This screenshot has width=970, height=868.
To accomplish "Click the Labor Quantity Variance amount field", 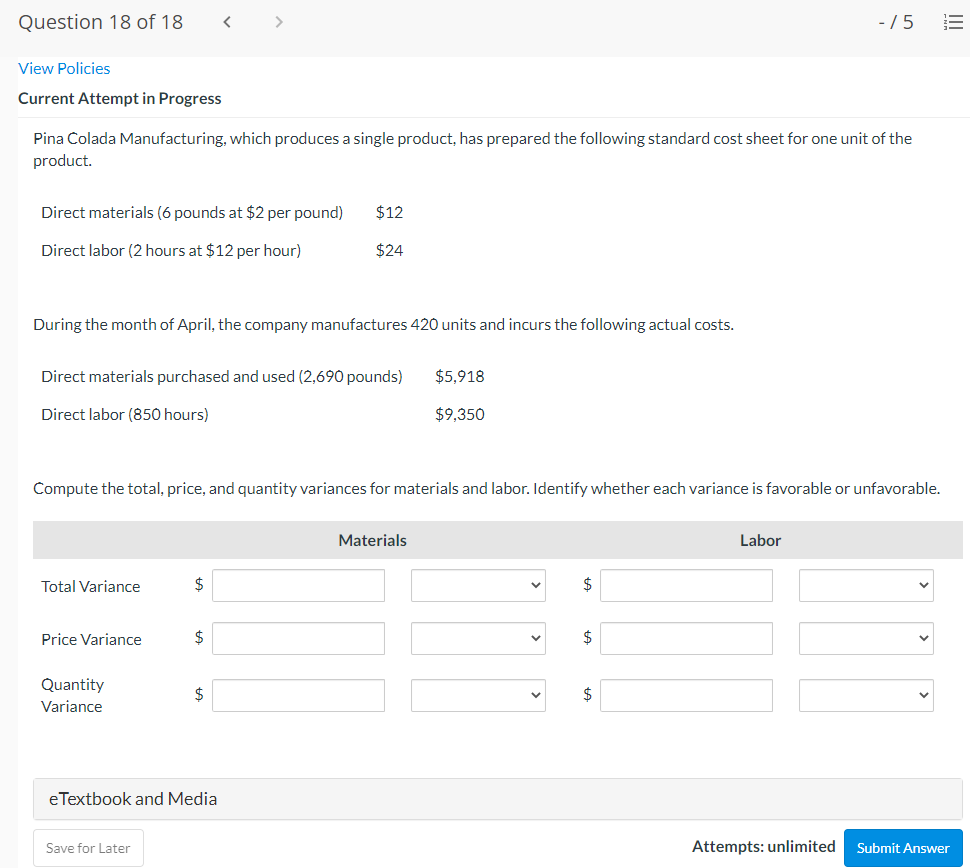I will click(686, 695).
